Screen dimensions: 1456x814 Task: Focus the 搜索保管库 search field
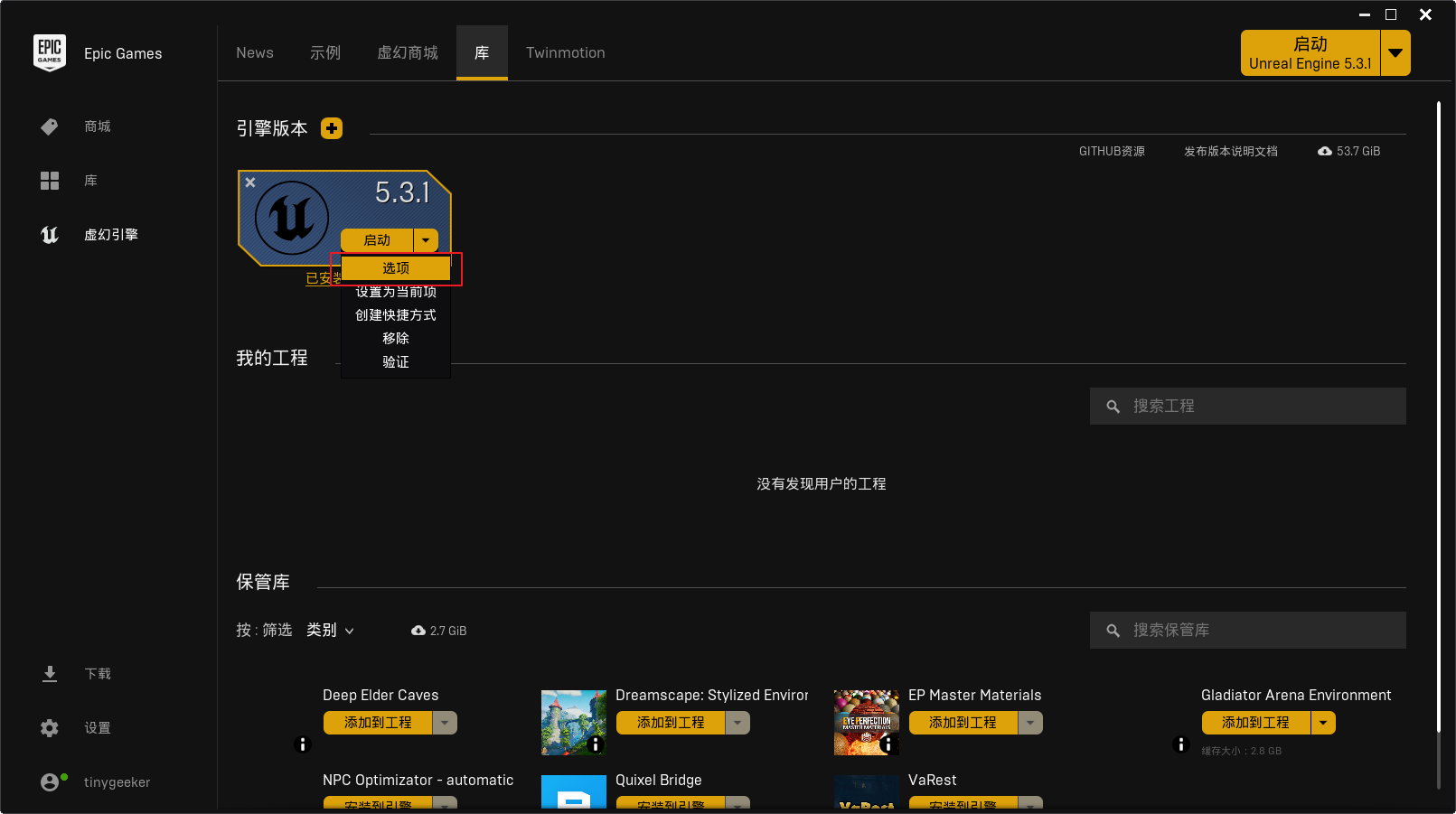coord(1248,631)
